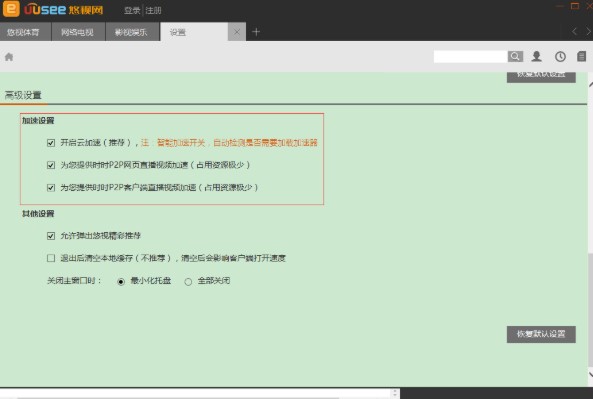Go to the home page icon

click(9, 57)
